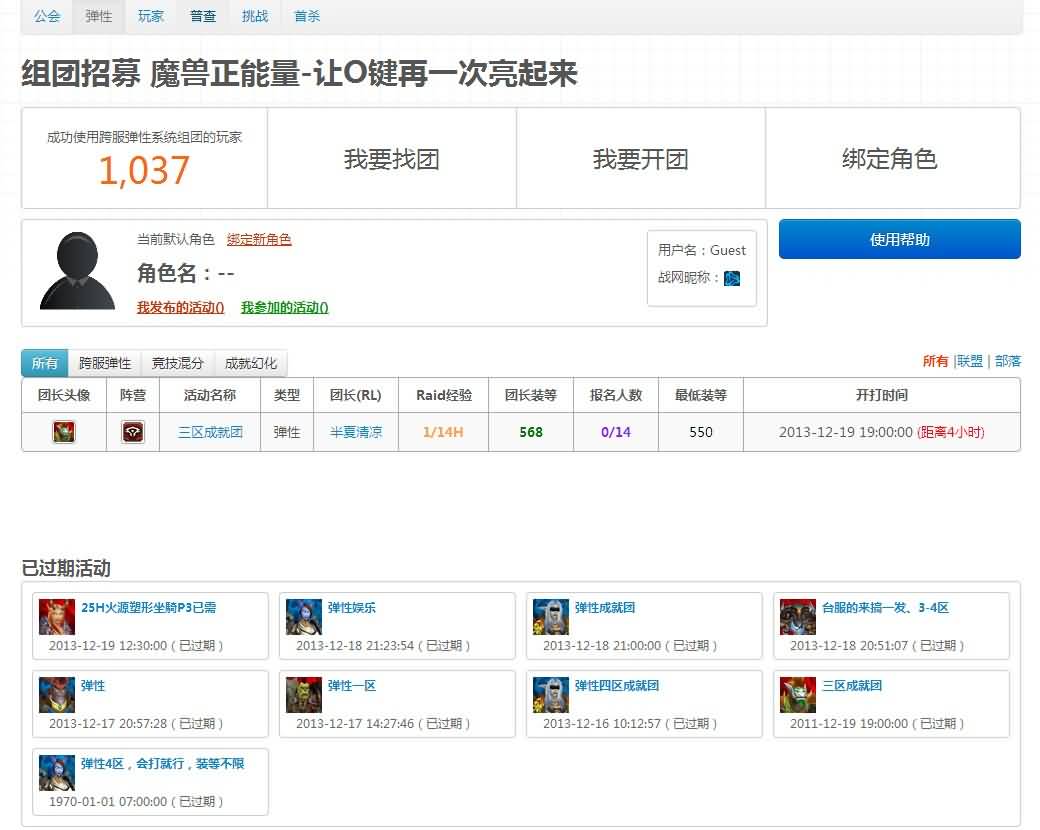Open the 玩家 navigation tab
Viewport: 1040px width, 830px height.
[151, 17]
